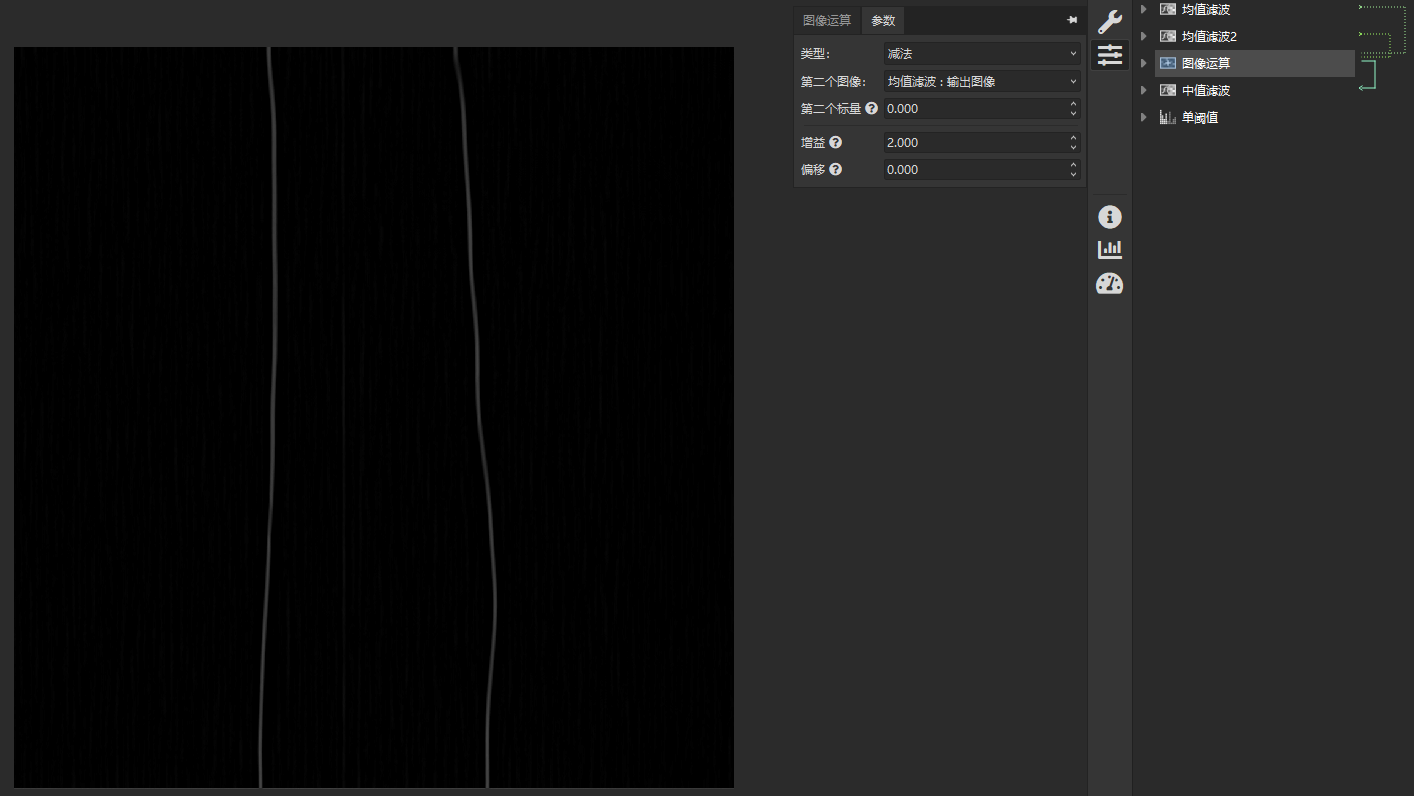Click the black output image preview
Image resolution: width=1414 pixels, height=796 pixels.
(374, 417)
